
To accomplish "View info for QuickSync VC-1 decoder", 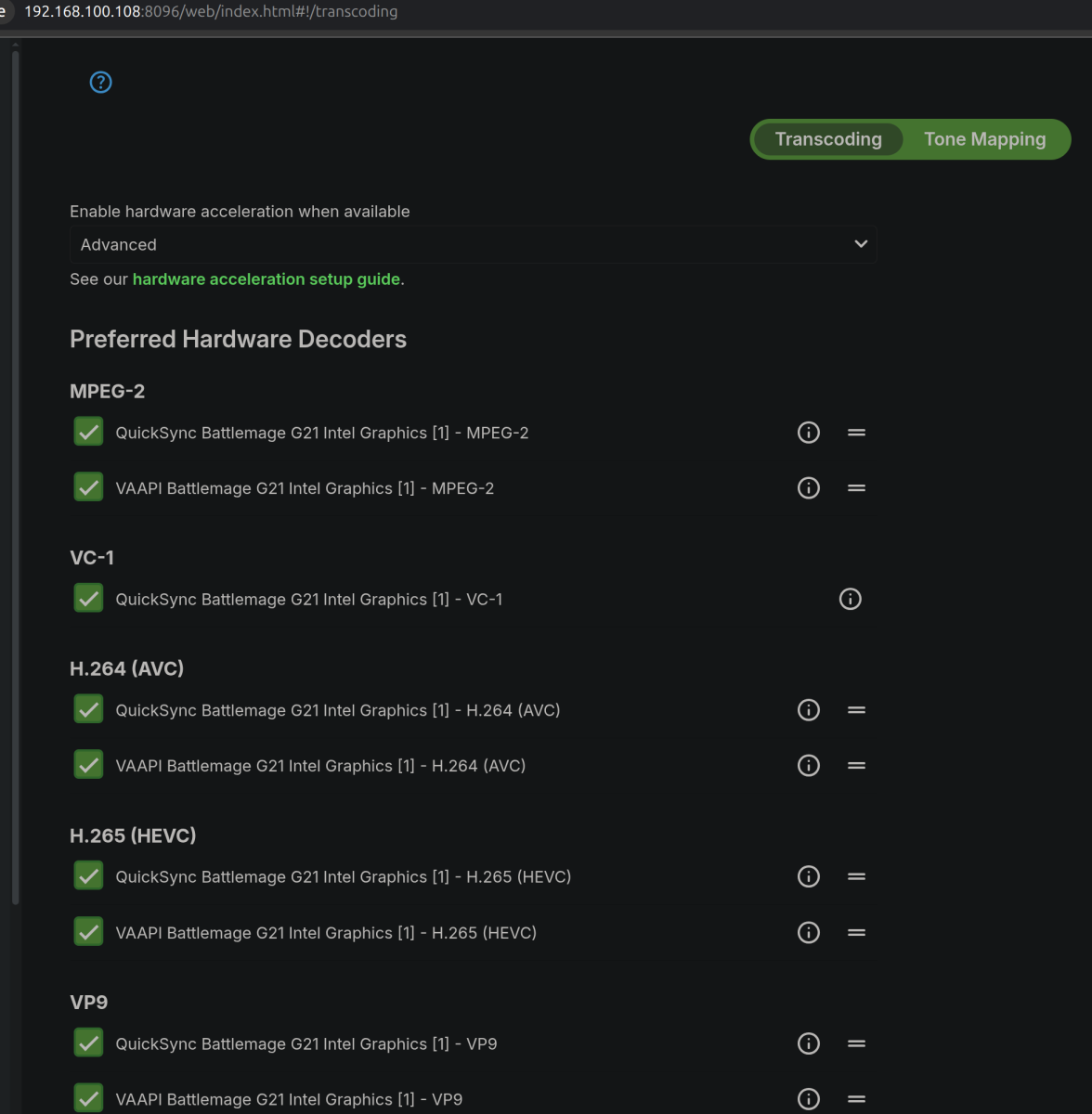I will coord(850,599).
